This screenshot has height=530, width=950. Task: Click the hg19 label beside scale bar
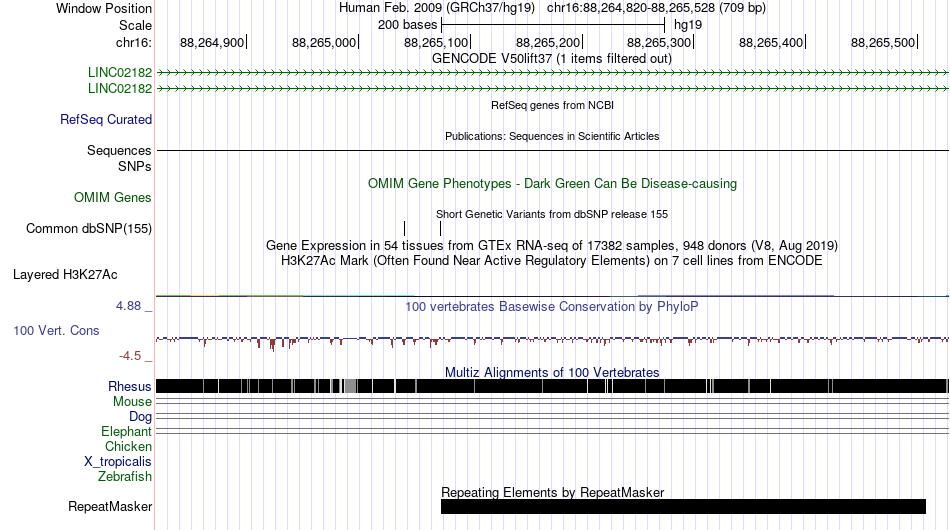(688, 25)
